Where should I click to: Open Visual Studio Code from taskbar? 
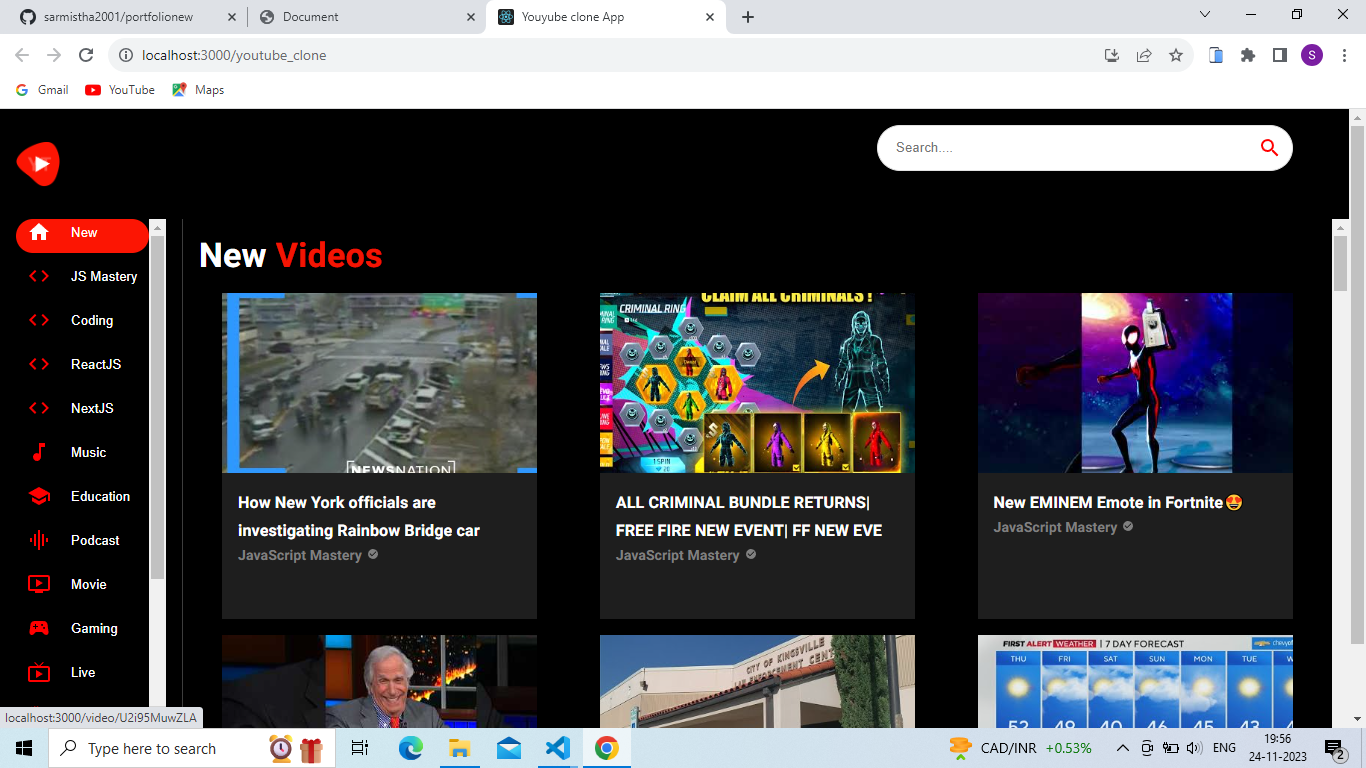tap(557, 748)
